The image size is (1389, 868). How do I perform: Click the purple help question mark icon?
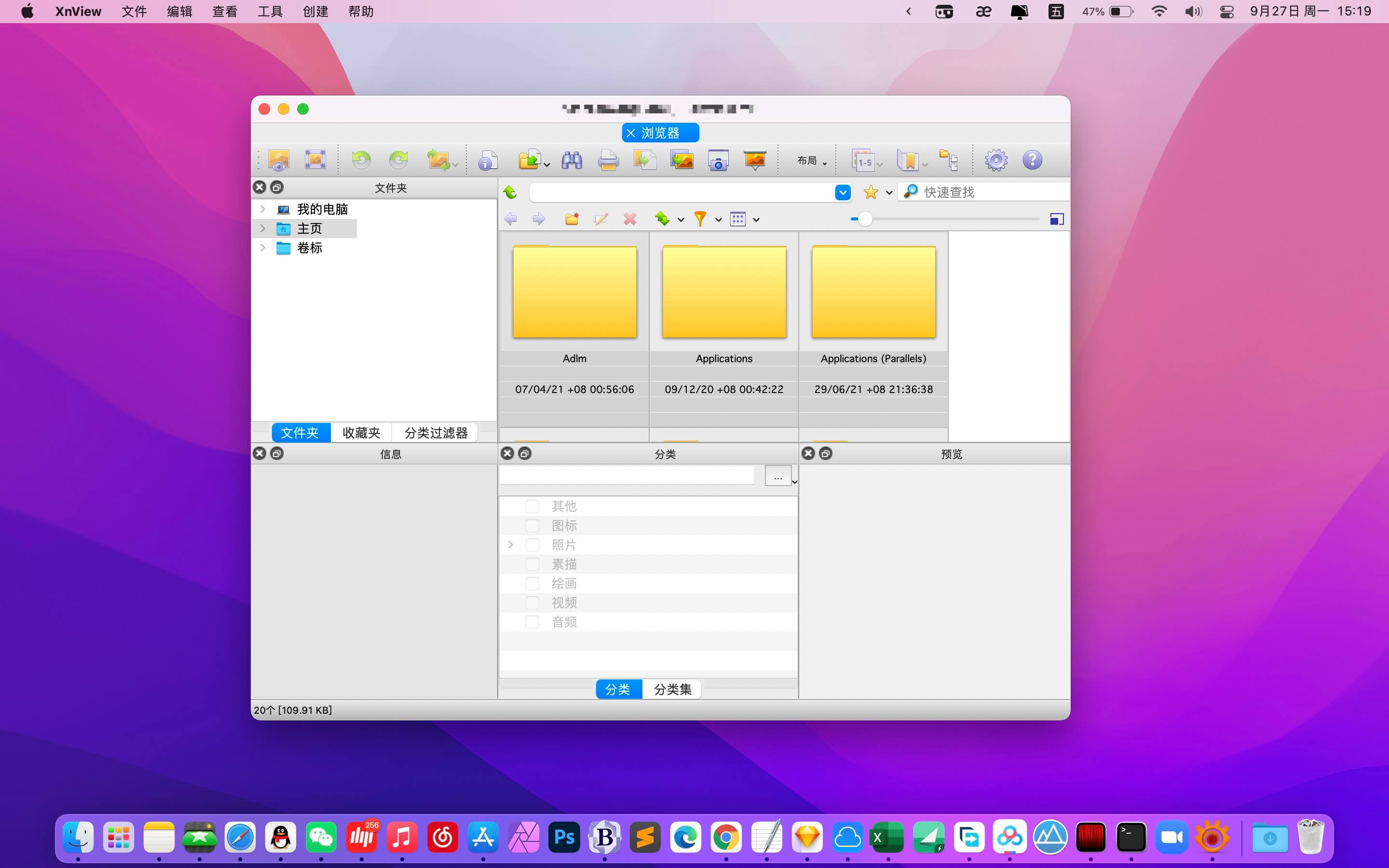point(1032,160)
